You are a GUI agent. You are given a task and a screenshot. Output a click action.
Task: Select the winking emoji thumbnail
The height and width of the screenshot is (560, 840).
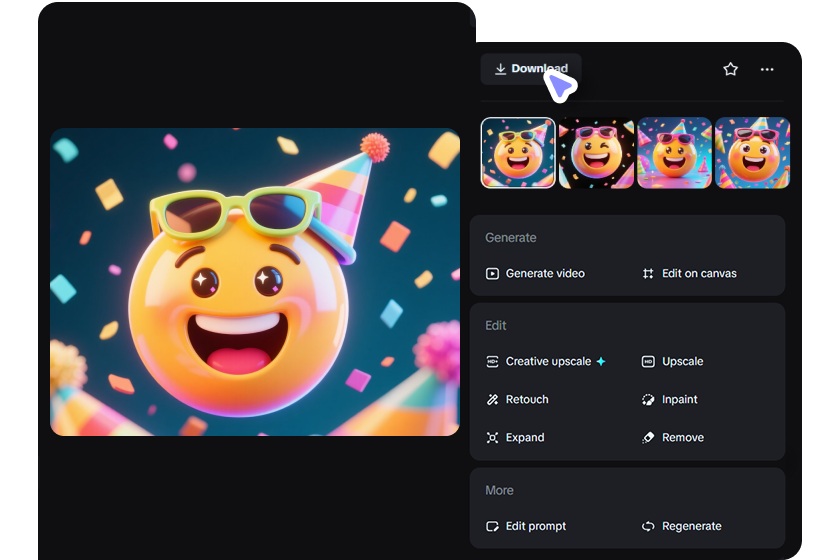tap(596, 153)
